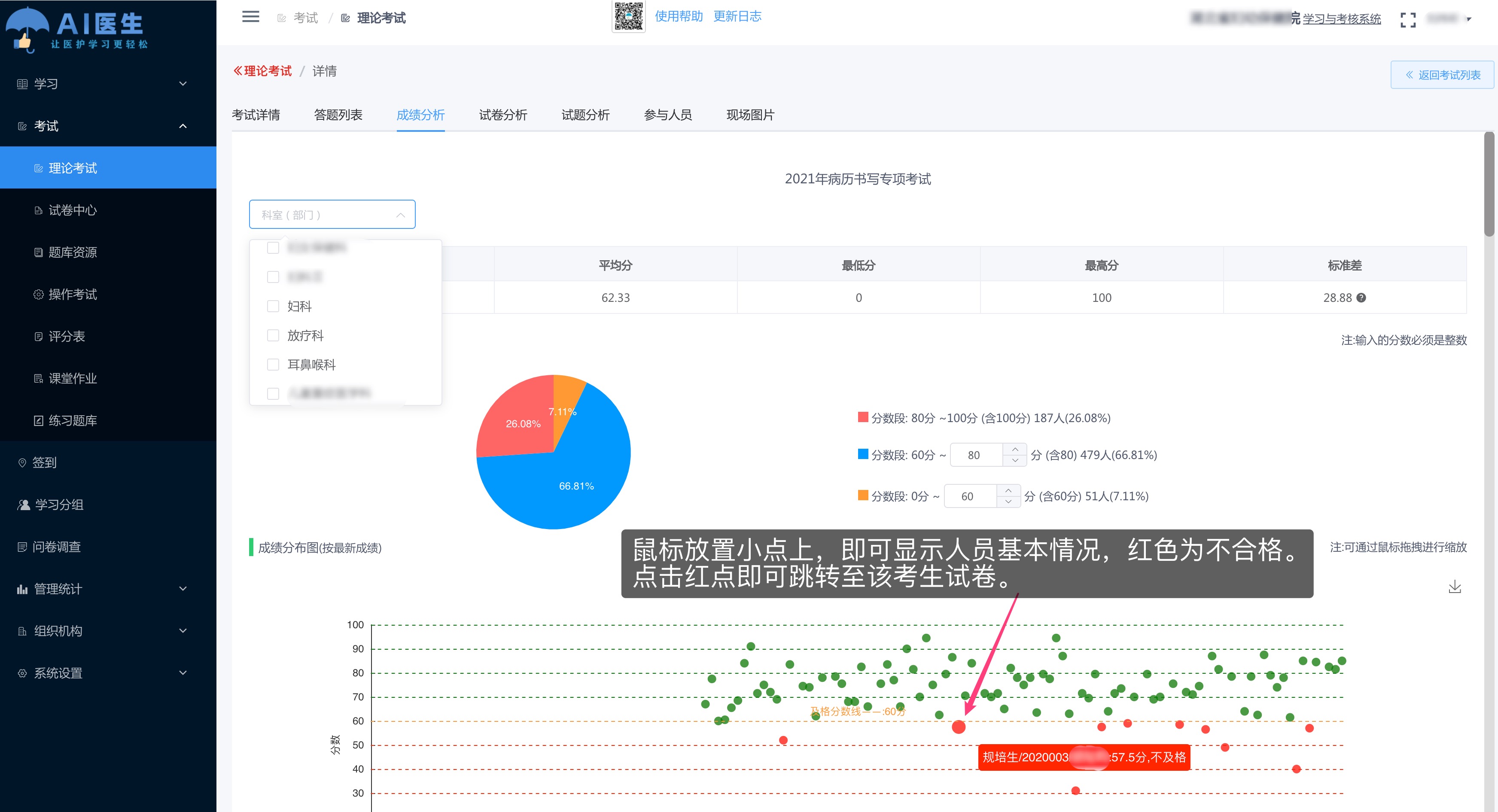The width and height of the screenshot is (1498, 812).
Task: Decrease the 60 score threshold stepper
Action: pyautogui.click(x=1008, y=502)
